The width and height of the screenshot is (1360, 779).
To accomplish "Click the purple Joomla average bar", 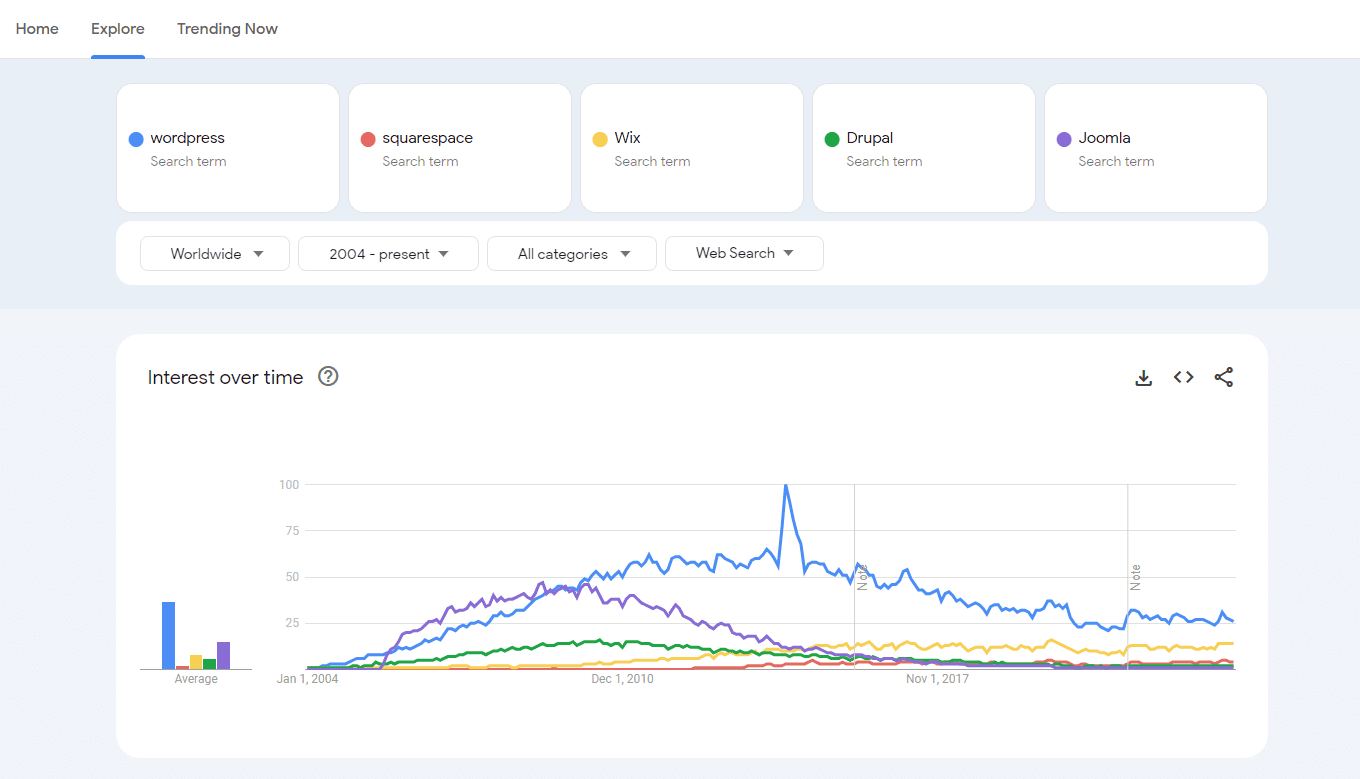I will pyautogui.click(x=224, y=656).
